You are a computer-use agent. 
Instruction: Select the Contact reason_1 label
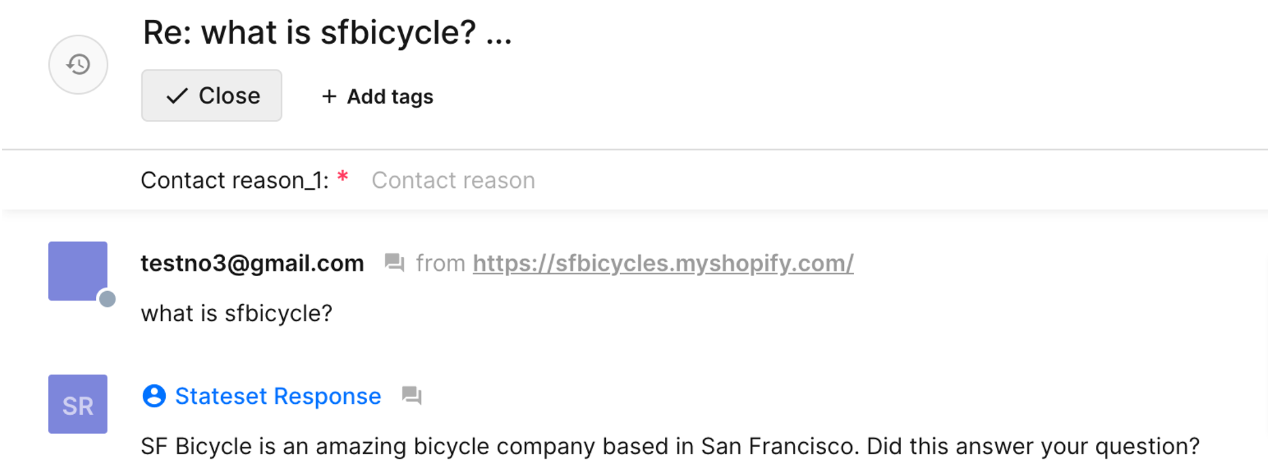tap(235, 180)
